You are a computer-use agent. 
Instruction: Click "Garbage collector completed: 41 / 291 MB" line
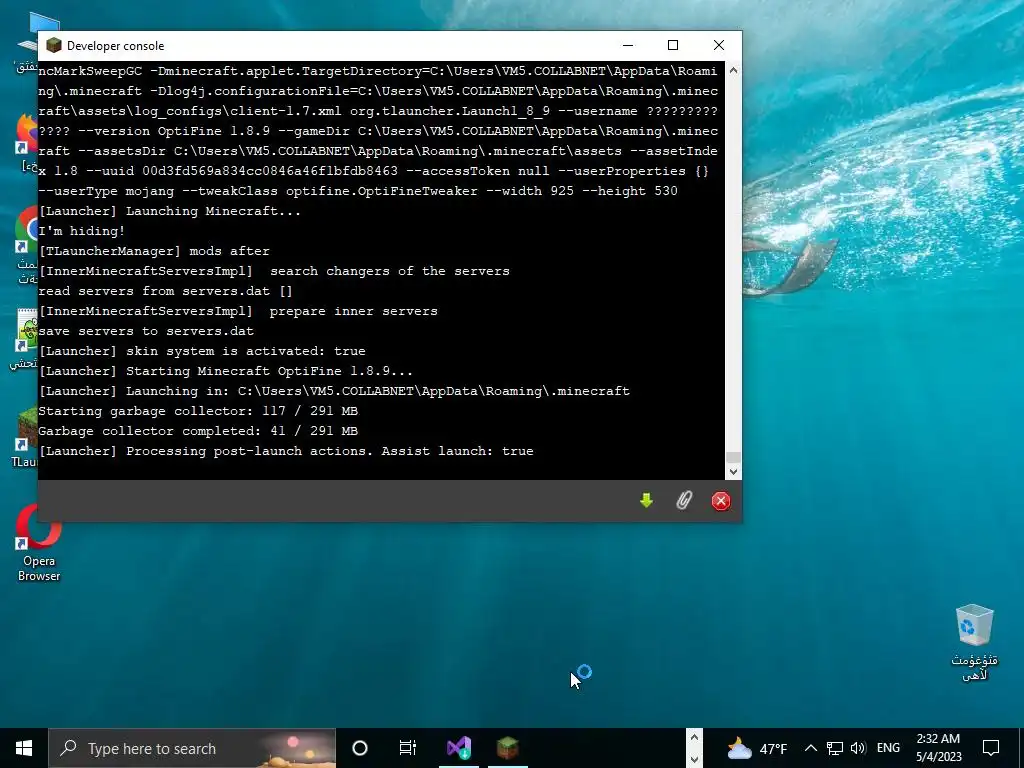[198, 431]
